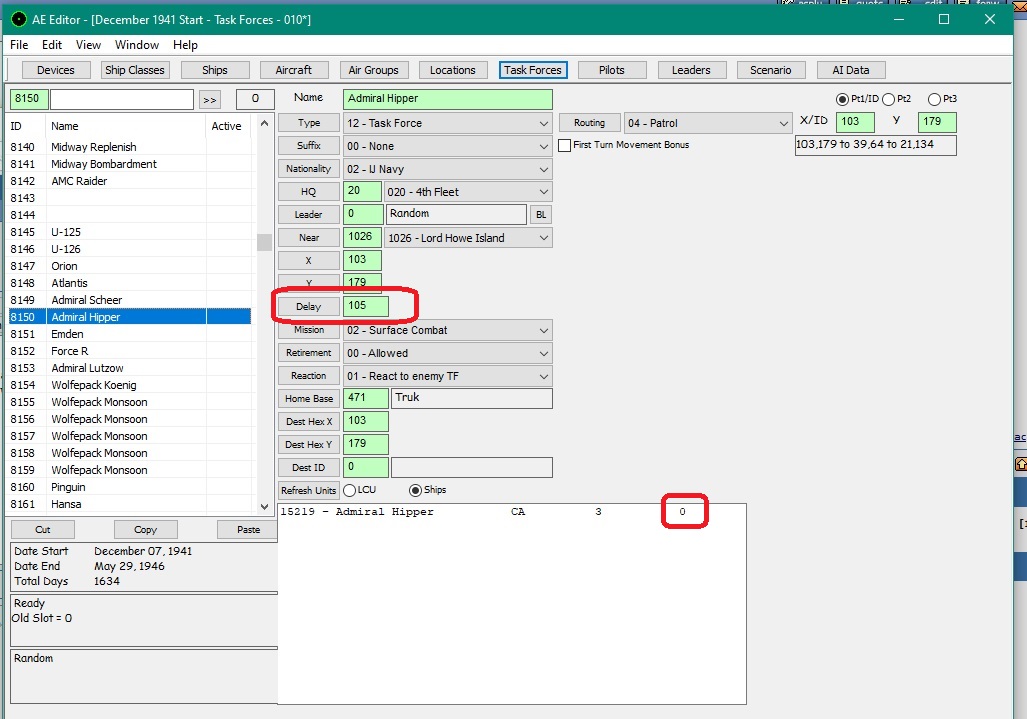Select row 8149 Admiral Scheer

[x=130, y=300]
